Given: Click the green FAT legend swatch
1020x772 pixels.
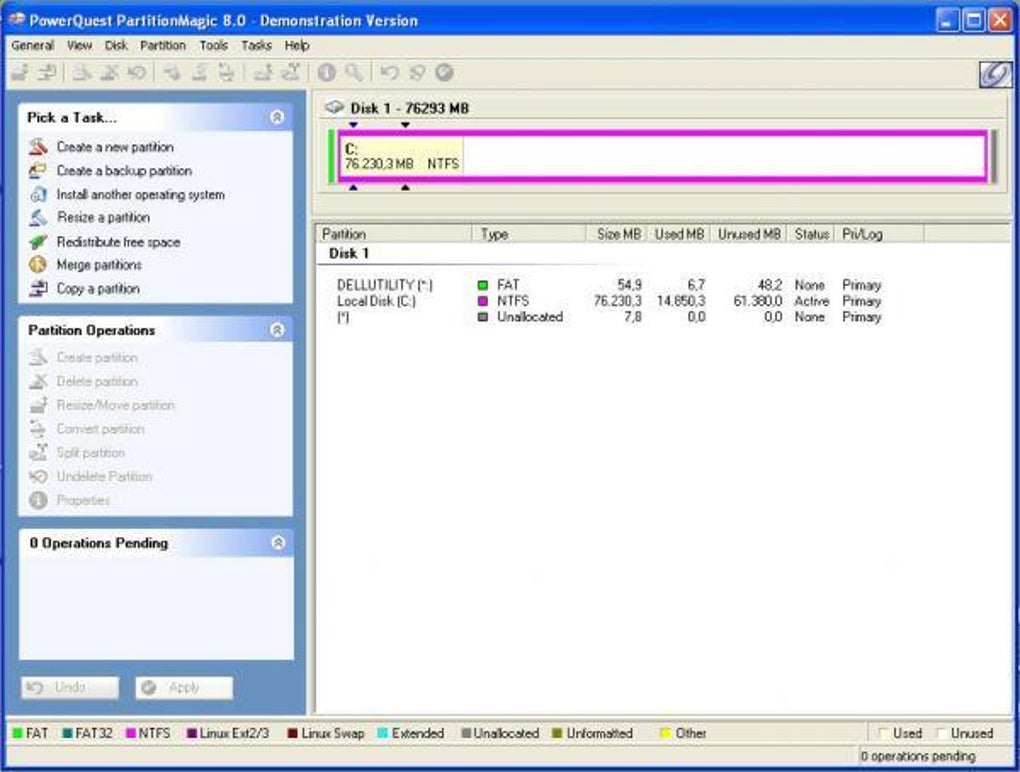Looking at the screenshot, I should pyautogui.click(x=18, y=734).
